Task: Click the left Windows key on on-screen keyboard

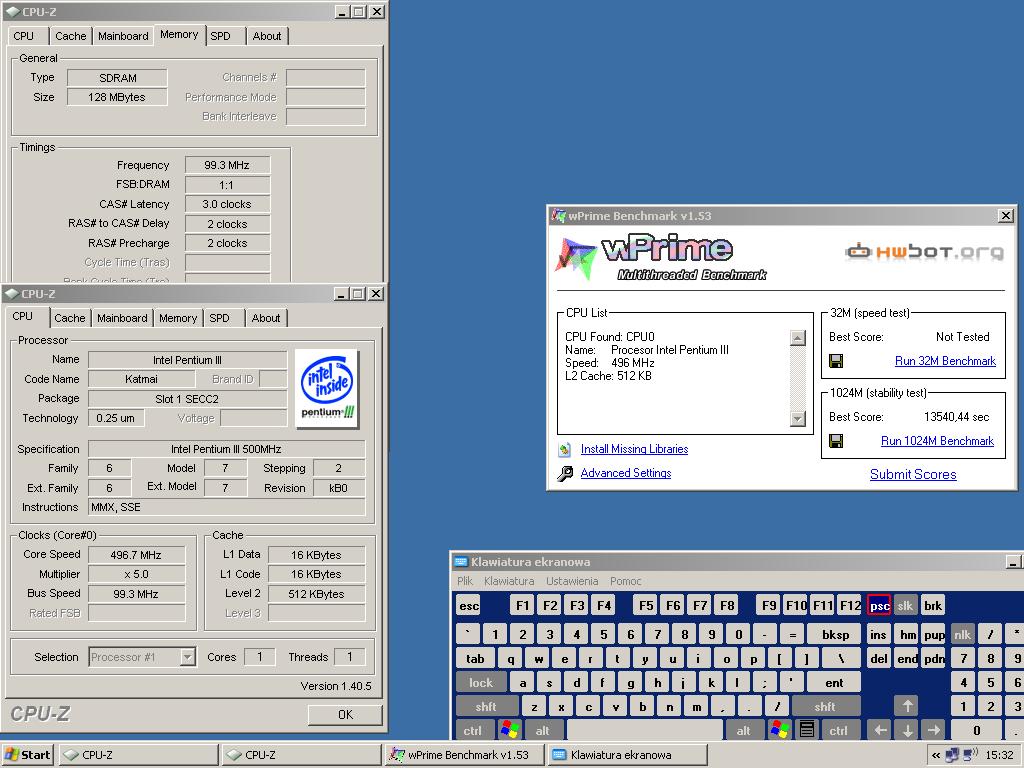Action: pos(509,729)
